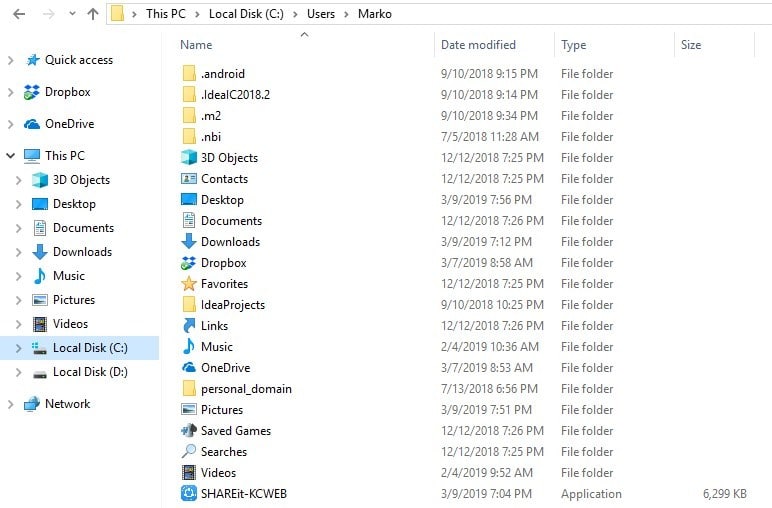Select the .android folder
772x508 pixels.
pyautogui.click(x=223, y=74)
